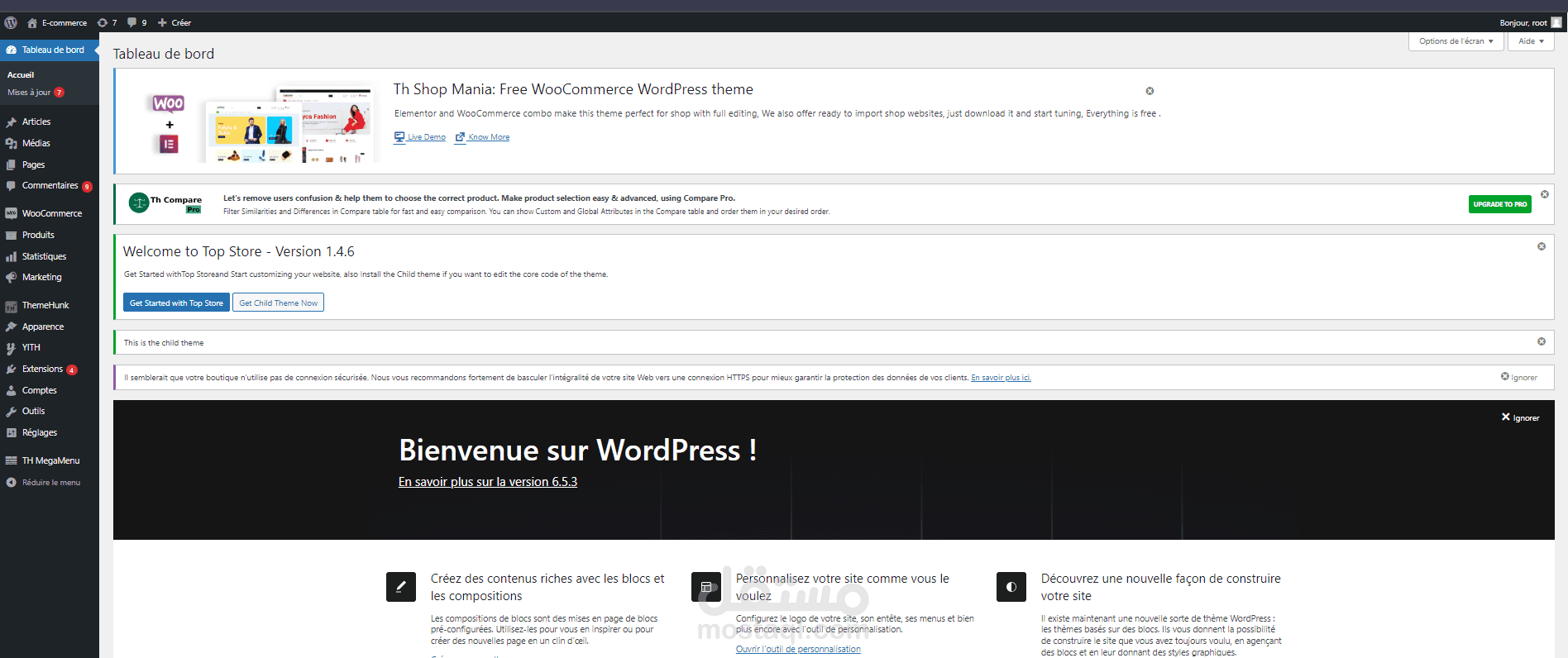Click the pencil blocks icon
Viewport: 1568px width, 658px height.
[401, 587]
